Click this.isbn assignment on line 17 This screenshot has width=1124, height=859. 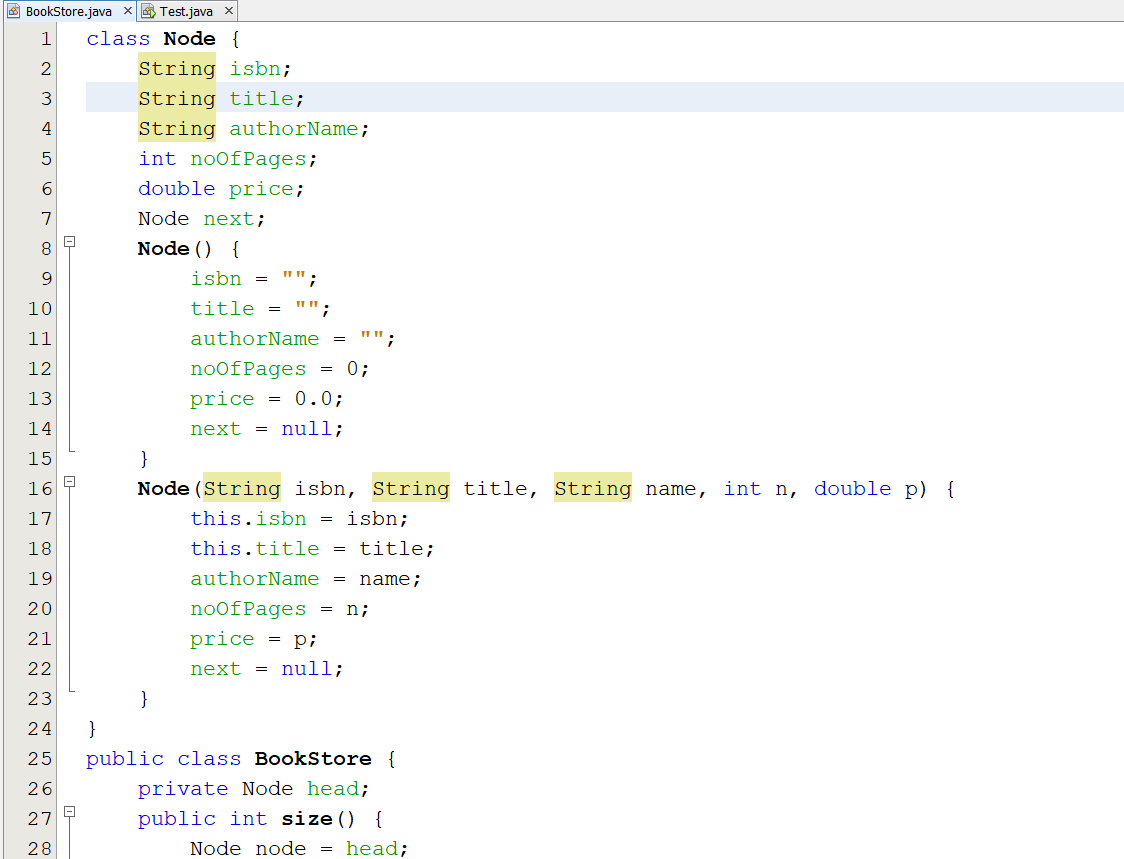coord(248,518)
